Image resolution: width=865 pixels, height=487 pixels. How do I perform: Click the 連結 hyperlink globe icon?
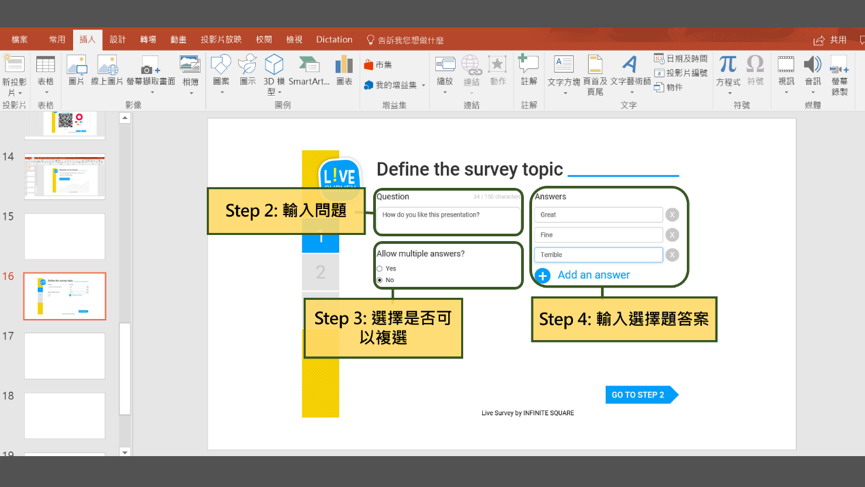[471, 65]
